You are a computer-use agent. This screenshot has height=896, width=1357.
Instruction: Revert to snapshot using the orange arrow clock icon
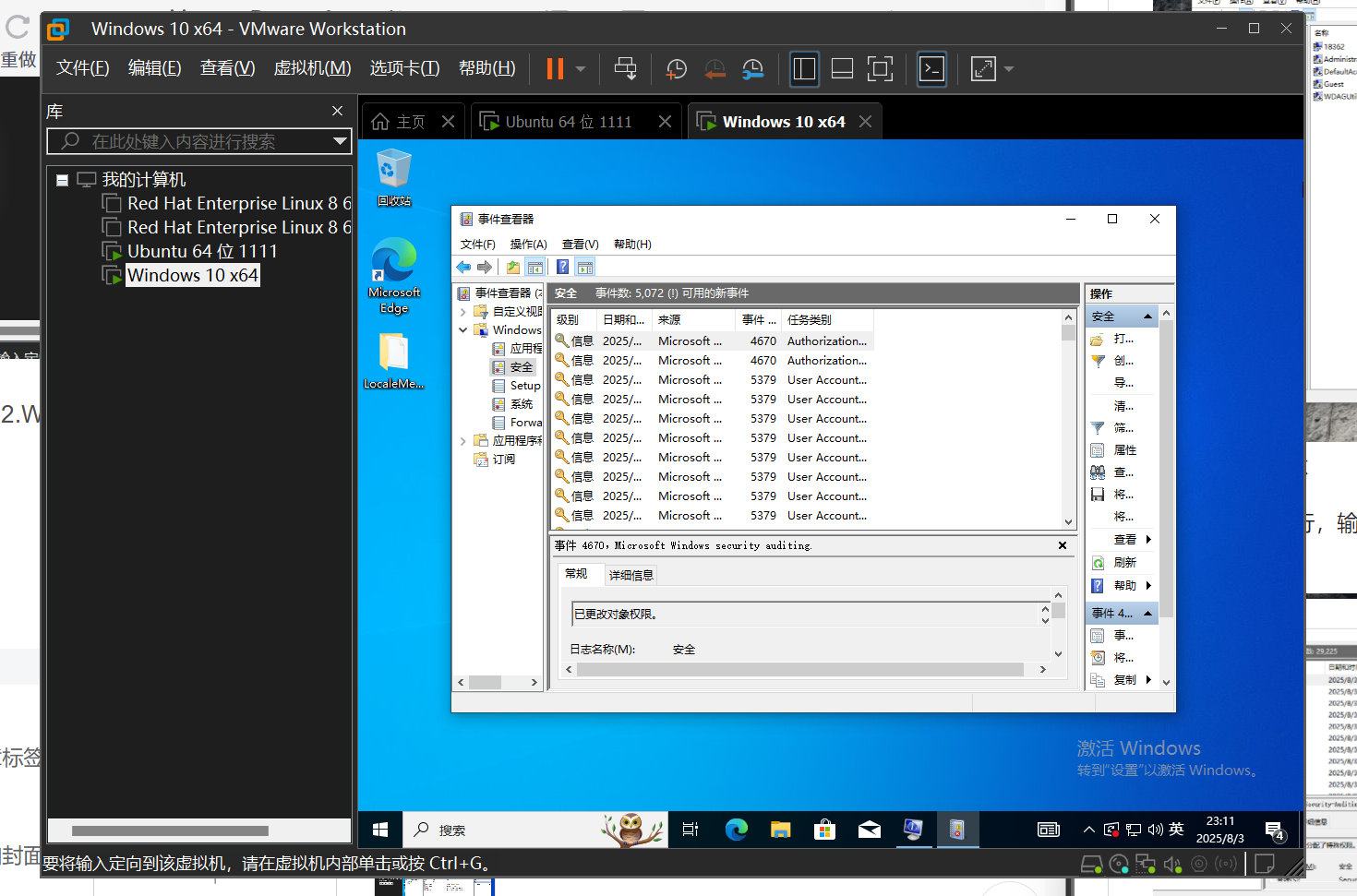(715, 69)
